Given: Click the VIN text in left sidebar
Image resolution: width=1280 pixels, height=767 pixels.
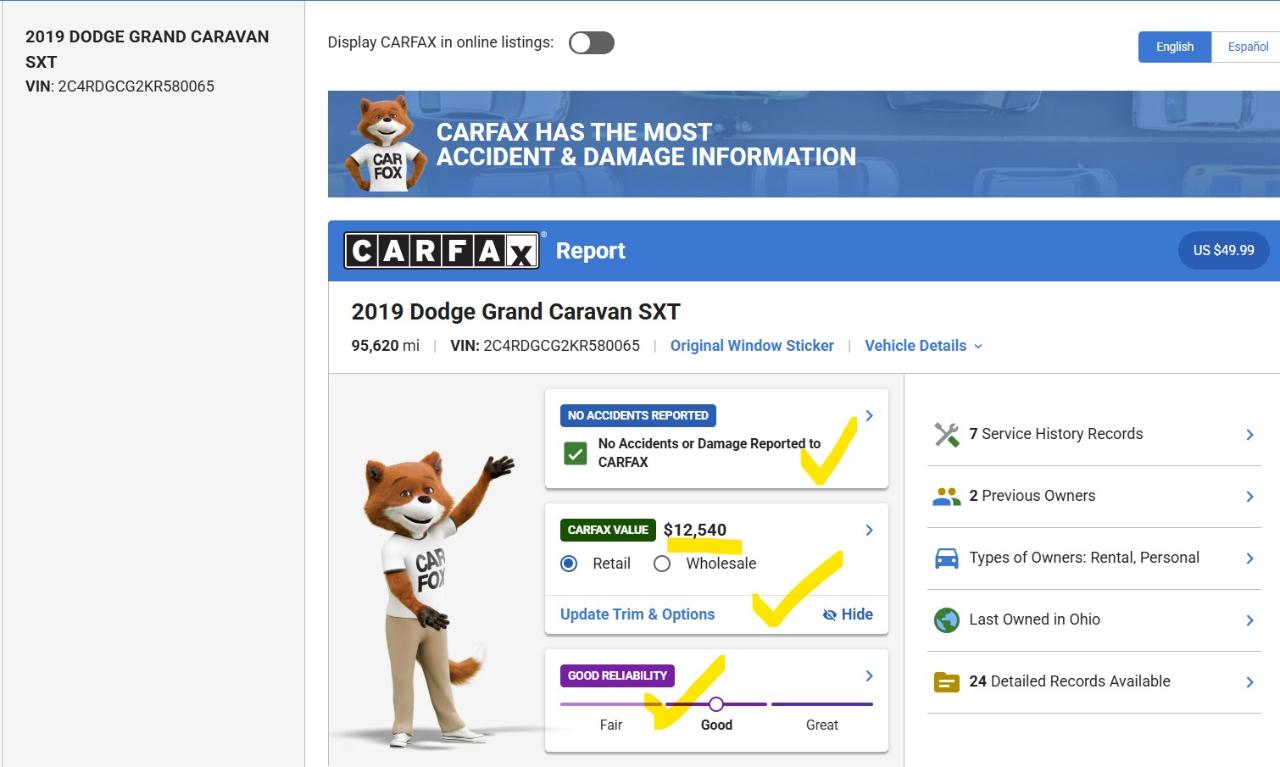Looking at the screenshot, I should tap(120, 86).
